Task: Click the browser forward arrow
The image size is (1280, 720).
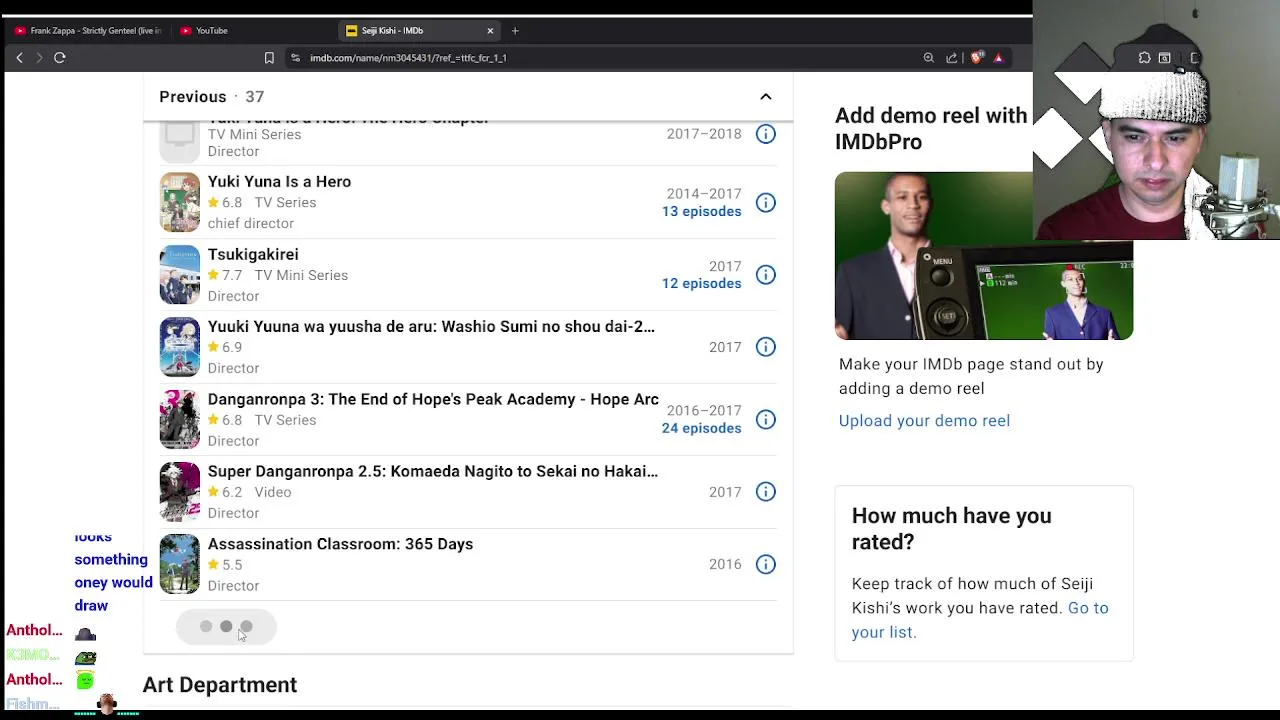Action: coord(39,58)
